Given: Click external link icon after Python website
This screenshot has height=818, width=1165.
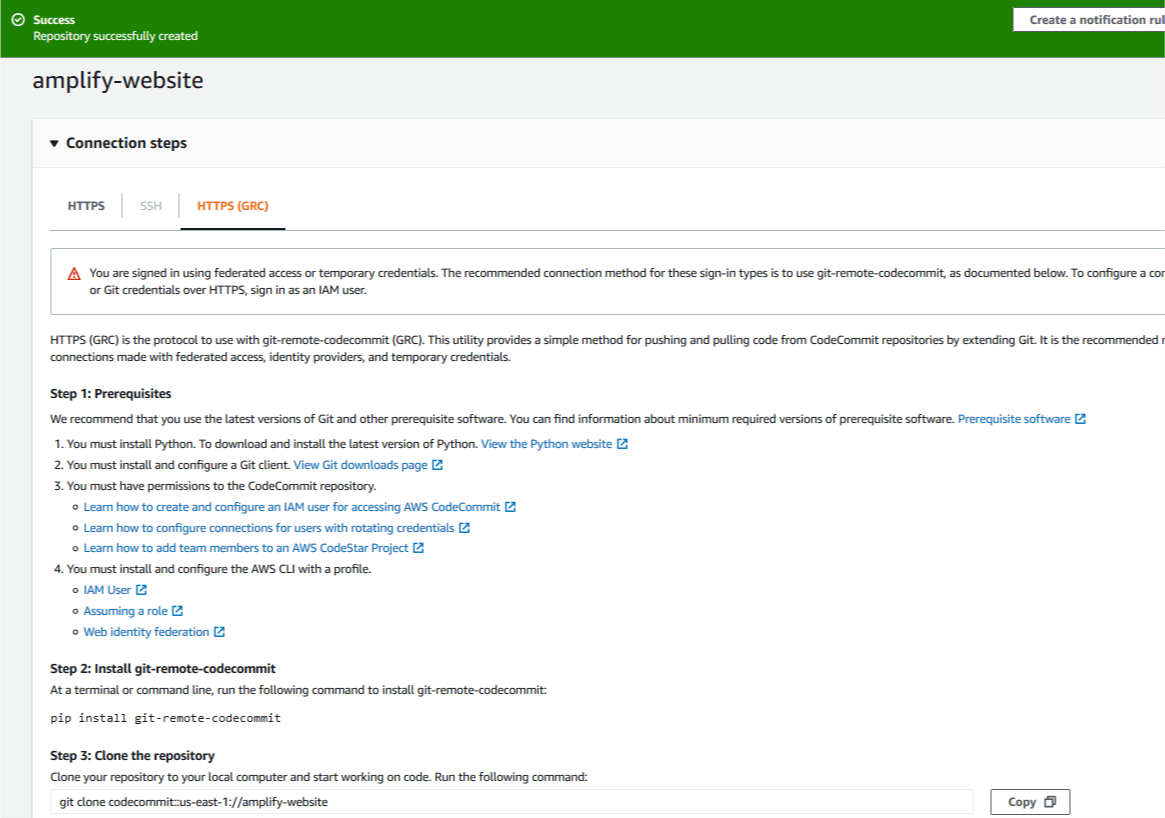Looking at the screenshot, I should pyautogui.click(x=623, y=444).
